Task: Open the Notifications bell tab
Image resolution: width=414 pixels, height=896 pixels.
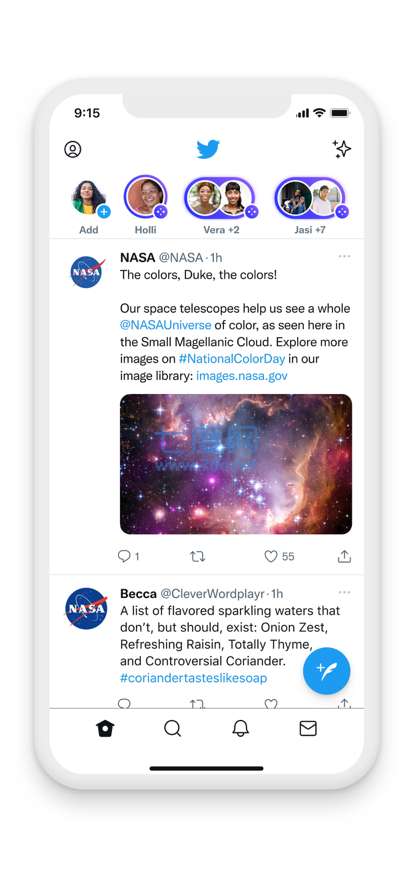Action: [x=241, y=729]
